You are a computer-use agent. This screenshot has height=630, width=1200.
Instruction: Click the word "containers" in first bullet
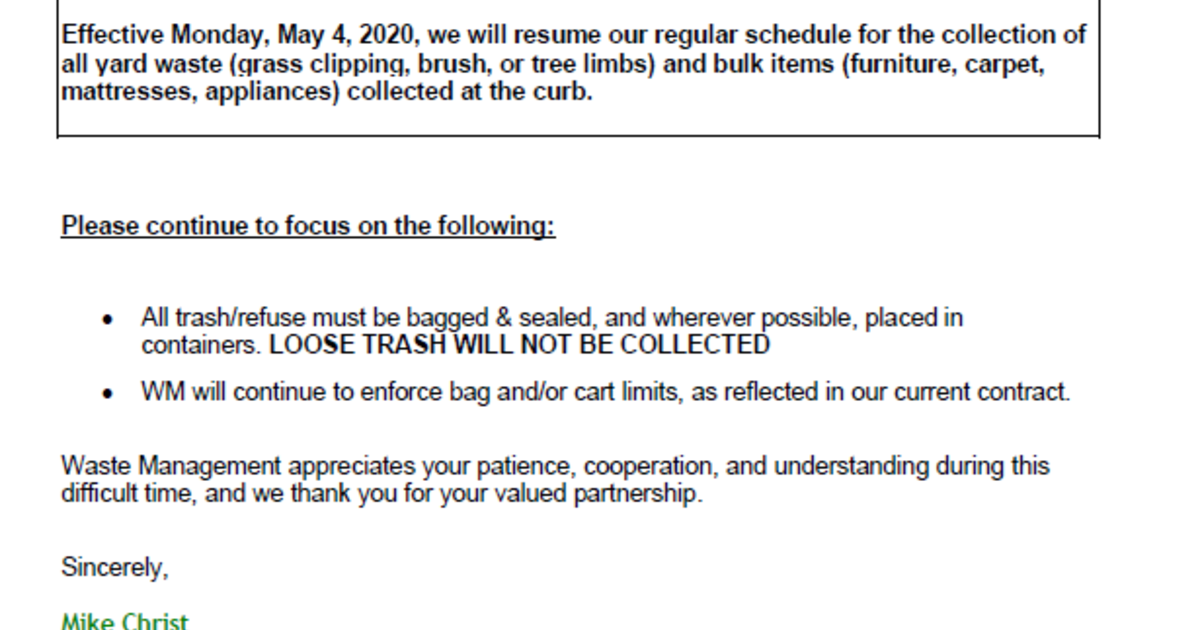[200, 346]
